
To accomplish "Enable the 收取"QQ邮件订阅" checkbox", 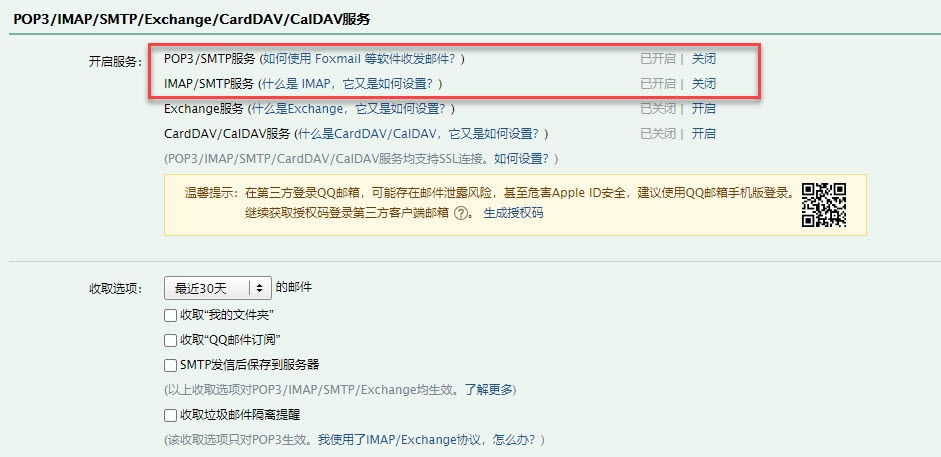I will (170, 340).
